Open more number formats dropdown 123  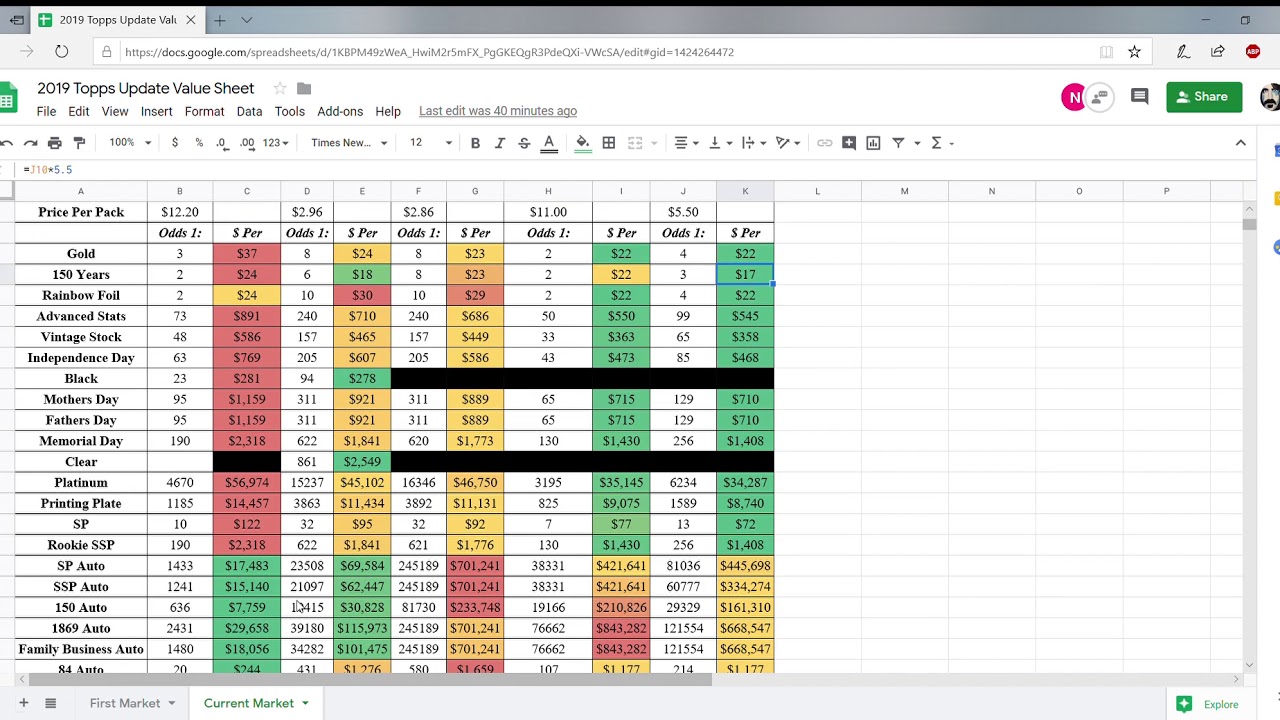click(275, 143)
